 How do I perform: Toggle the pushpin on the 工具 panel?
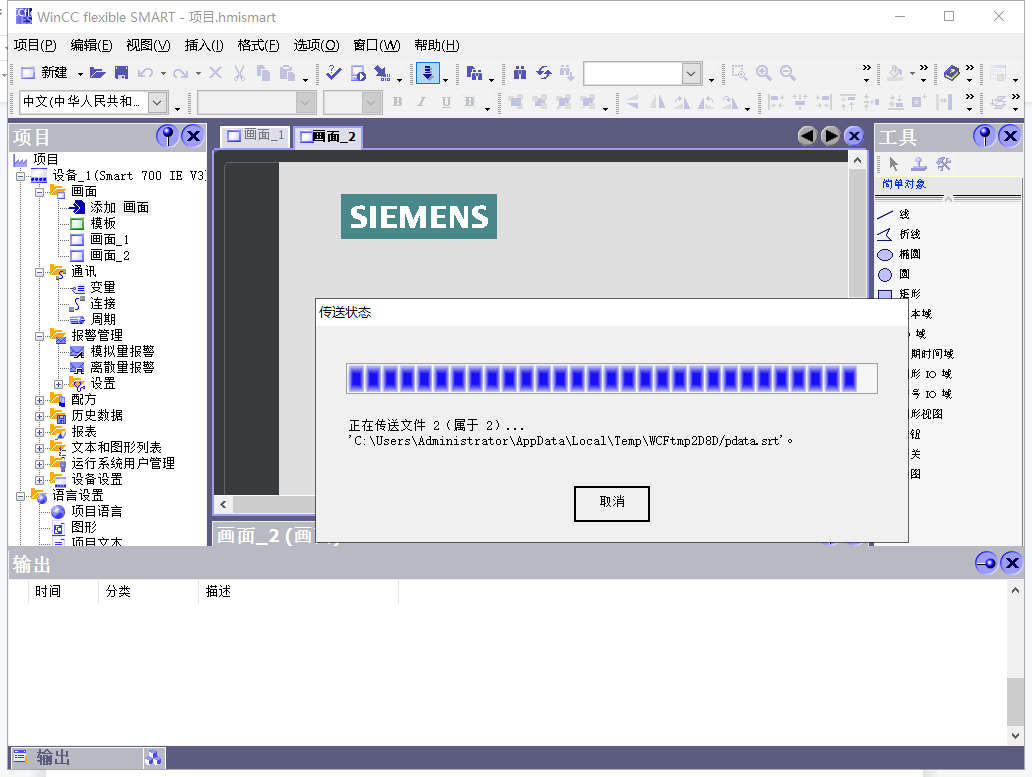pos(985,136)
